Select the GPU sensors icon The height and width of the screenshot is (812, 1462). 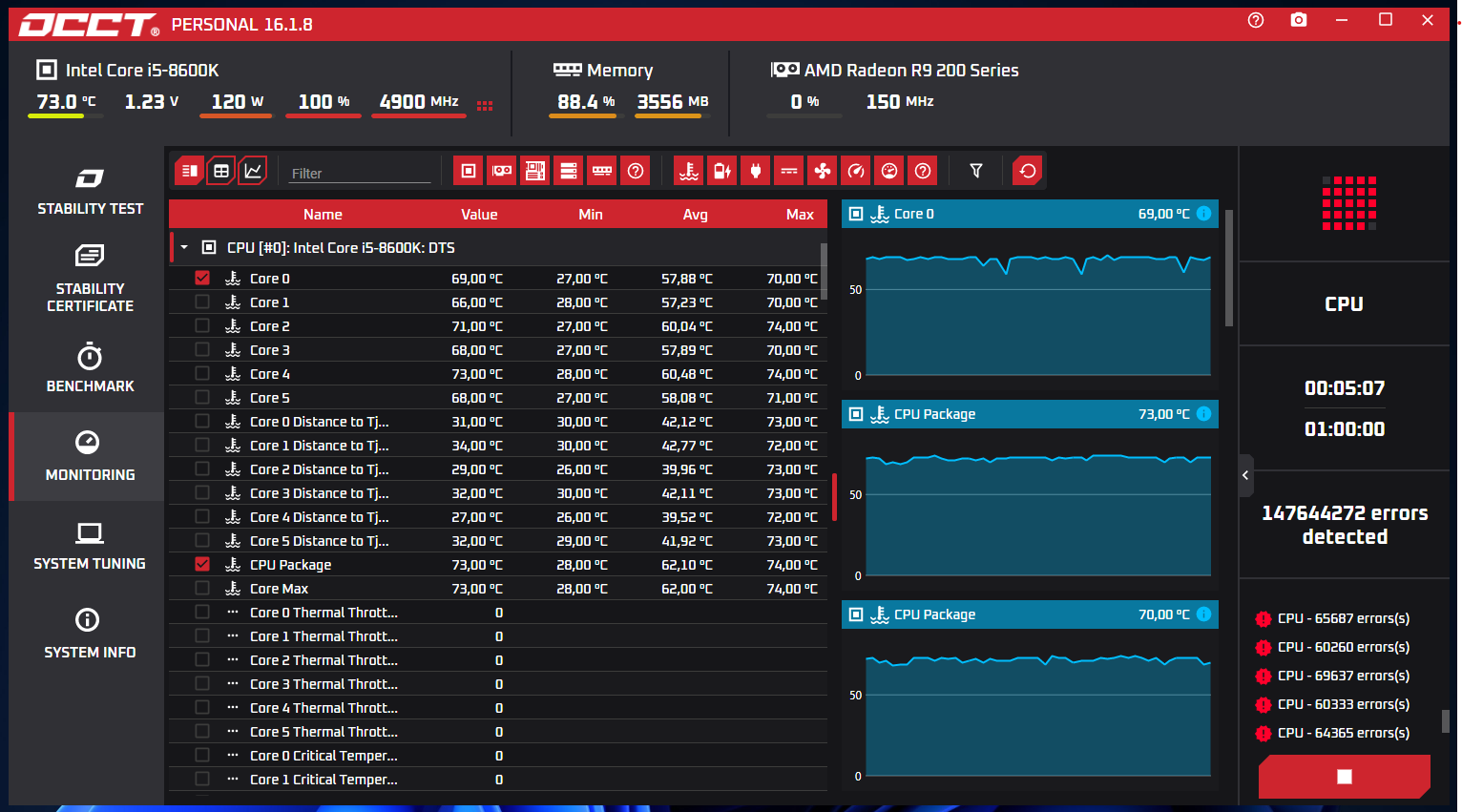[502, 170]
